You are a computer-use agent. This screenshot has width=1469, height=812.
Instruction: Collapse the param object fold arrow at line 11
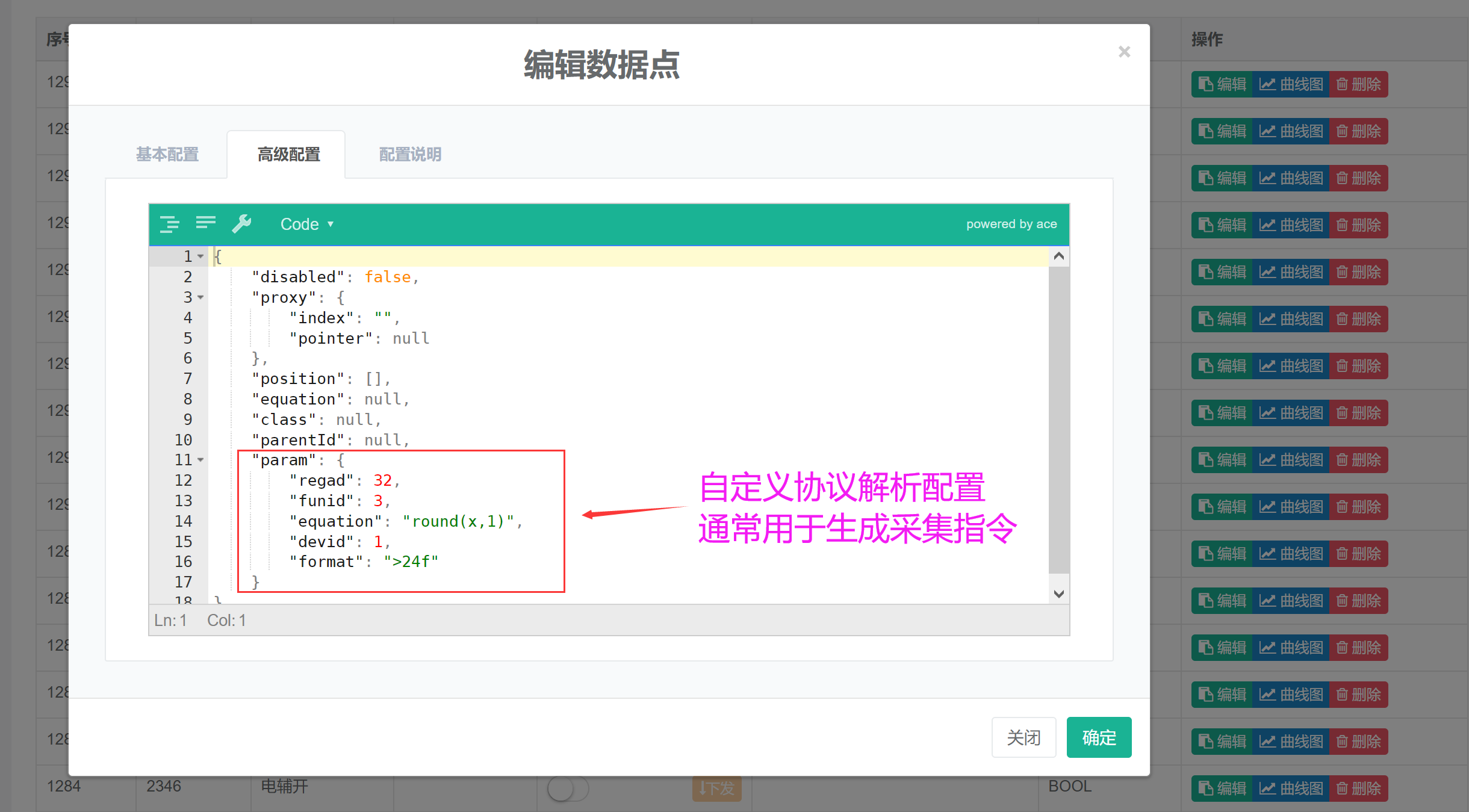tap(200, 460)
